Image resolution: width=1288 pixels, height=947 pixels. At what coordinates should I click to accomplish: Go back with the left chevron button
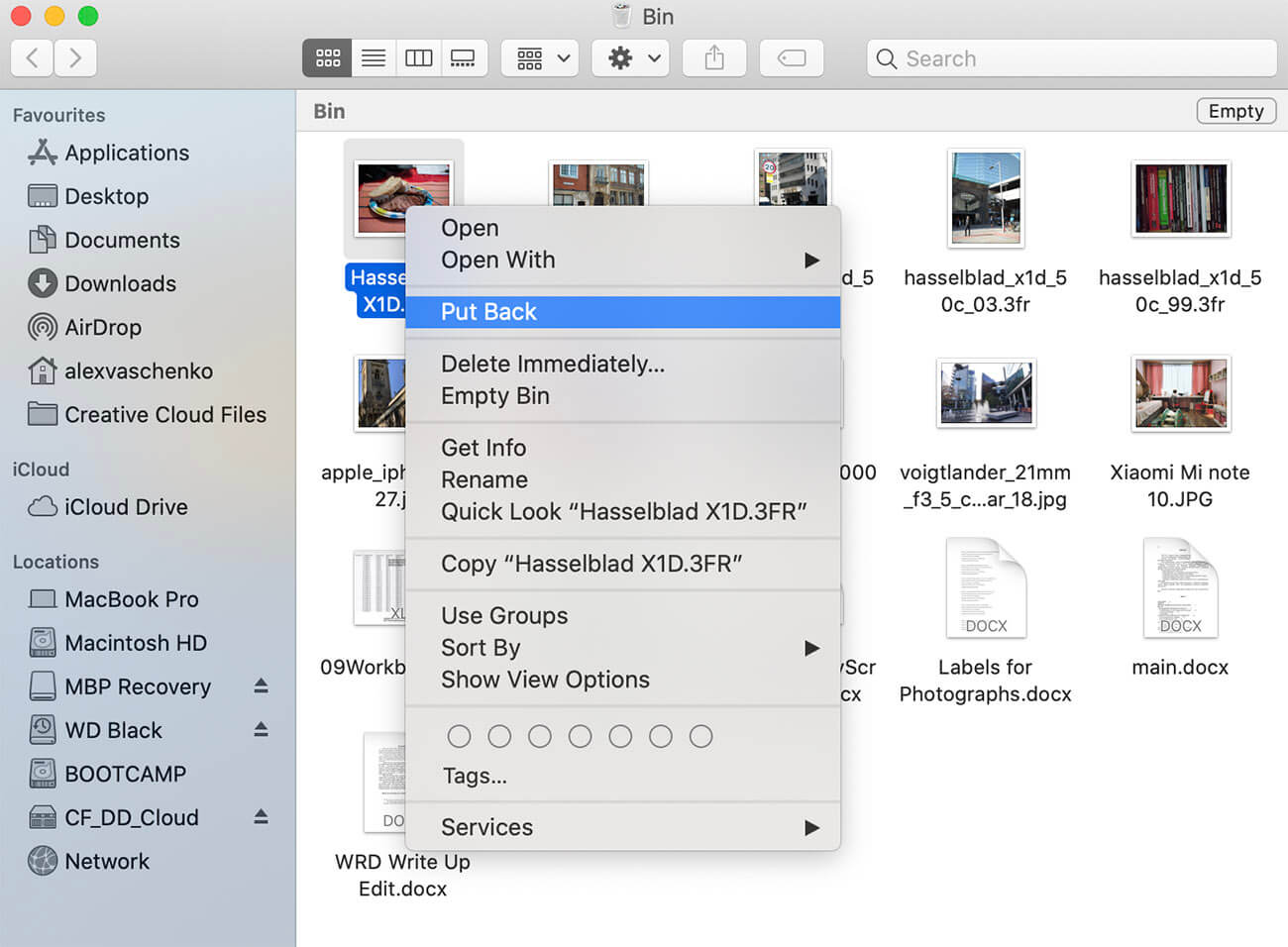pyautogui.click(x=32, y=58)
